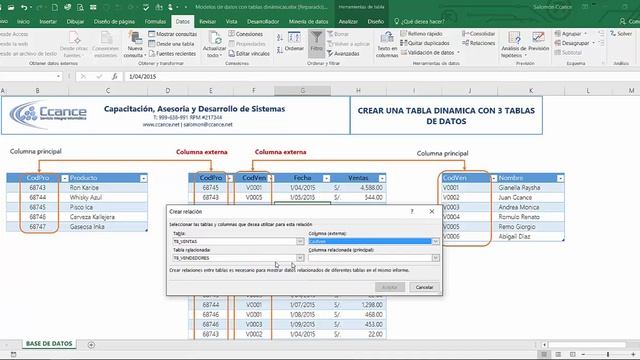Click the Actualizar todo icon

point(214,44)
